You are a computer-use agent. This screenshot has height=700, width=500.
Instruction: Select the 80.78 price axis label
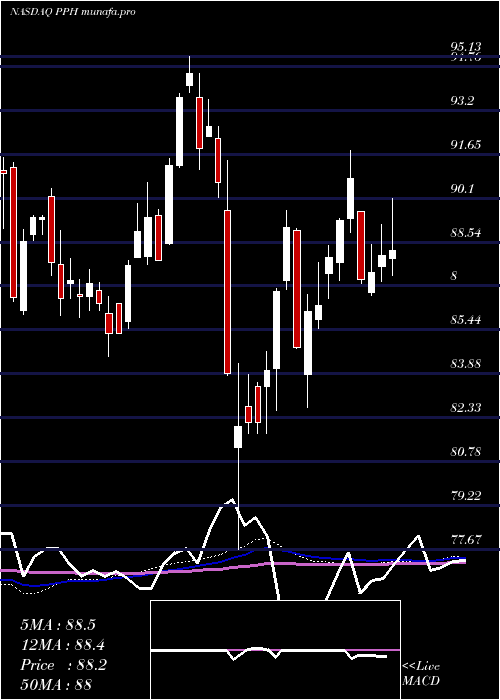(466, 451)
